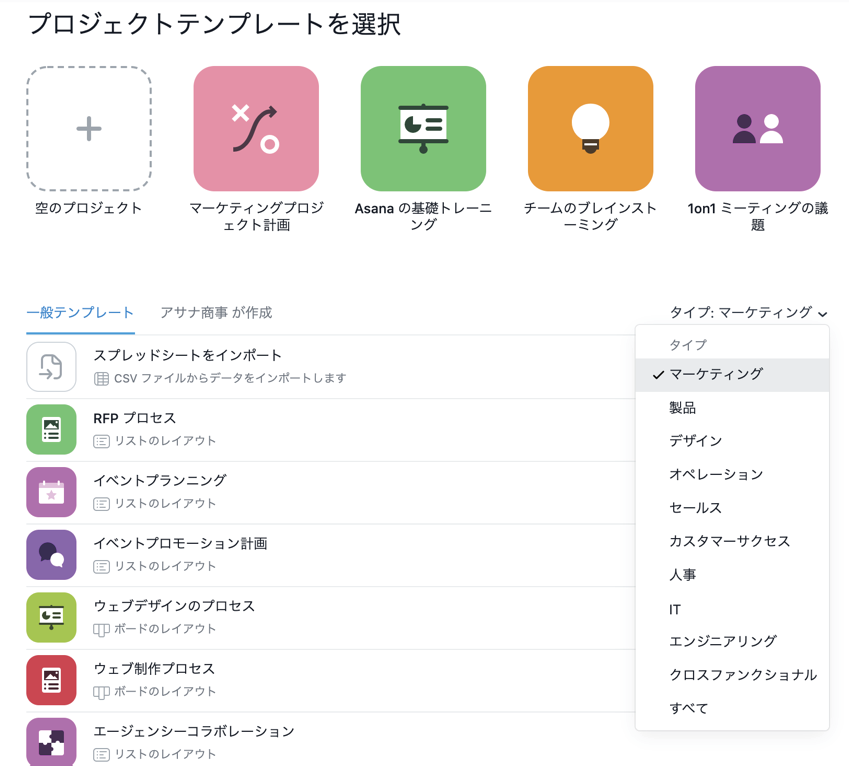Viewport: 849px width, 766px height.
Task: Click the イベントプランニング calendar star icon
Action: point(51,492)
